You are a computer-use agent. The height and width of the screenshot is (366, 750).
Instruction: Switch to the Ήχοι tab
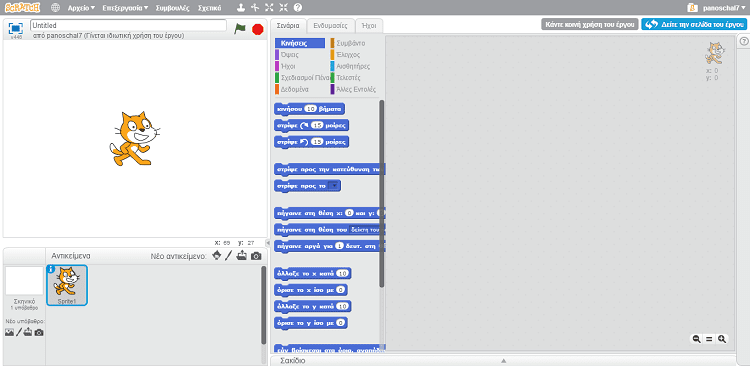pyautogui.click(x=370, y=25)
